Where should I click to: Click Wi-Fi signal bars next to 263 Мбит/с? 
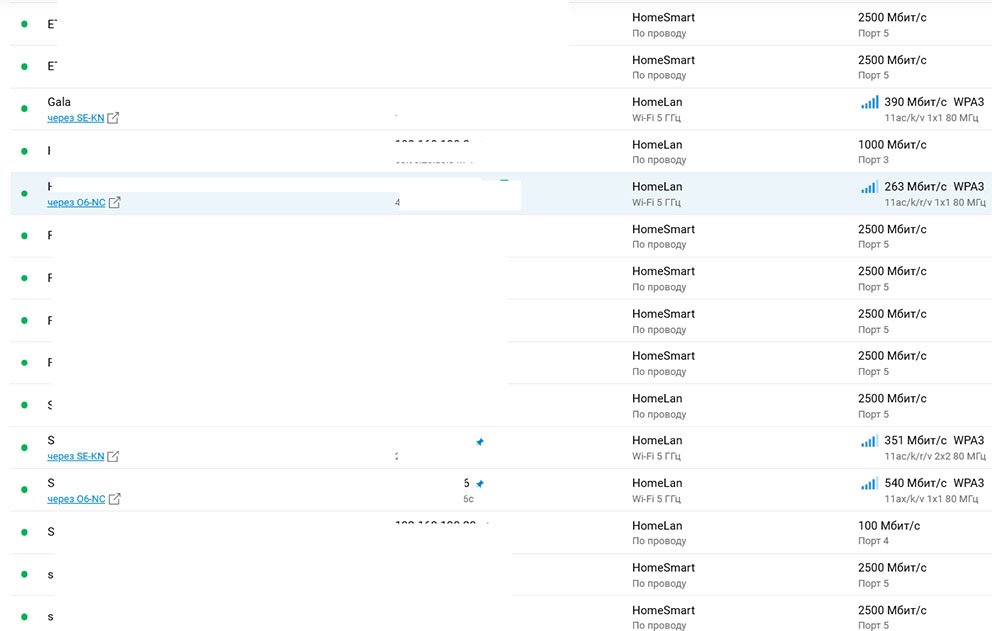tap(869, 187)
